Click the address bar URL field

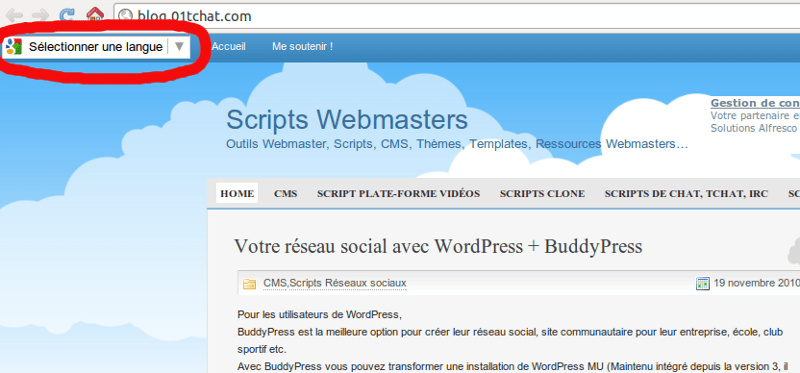pyautogui.click(x=457, y=16)
